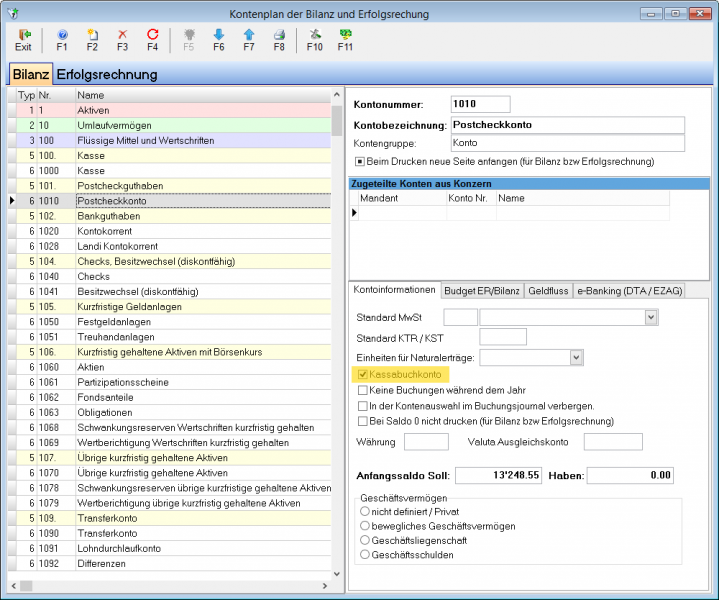This screenshot has width=719, height=600.
Task: Click the account list scroll down arrow
Action: 337,574
